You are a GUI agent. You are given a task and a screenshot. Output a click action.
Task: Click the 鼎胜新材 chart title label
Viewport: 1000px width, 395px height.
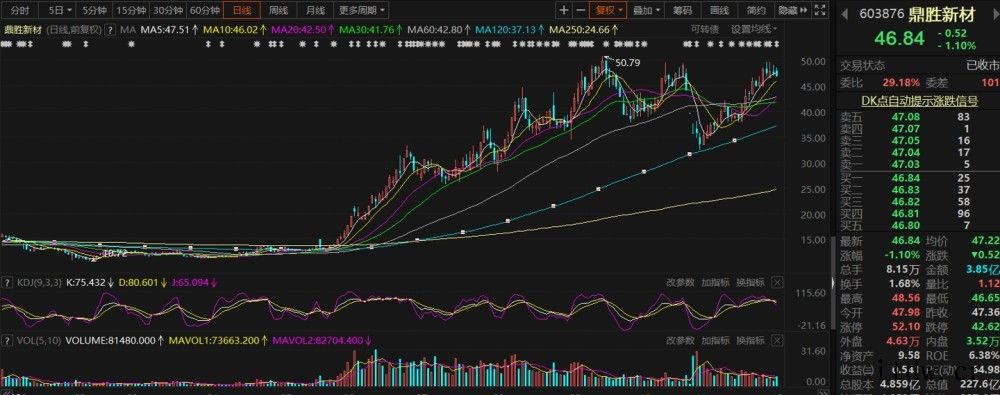tap(22, 29)
